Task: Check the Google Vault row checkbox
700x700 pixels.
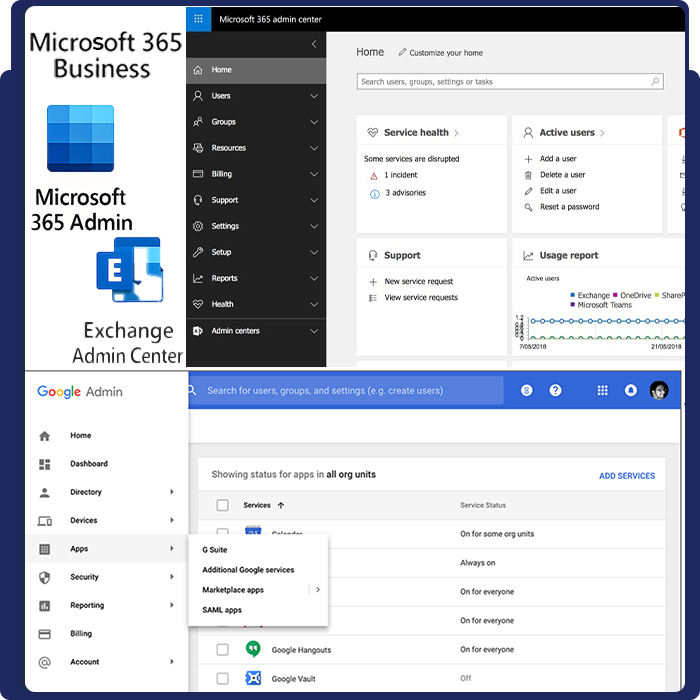Action: [x=222, y=678]
